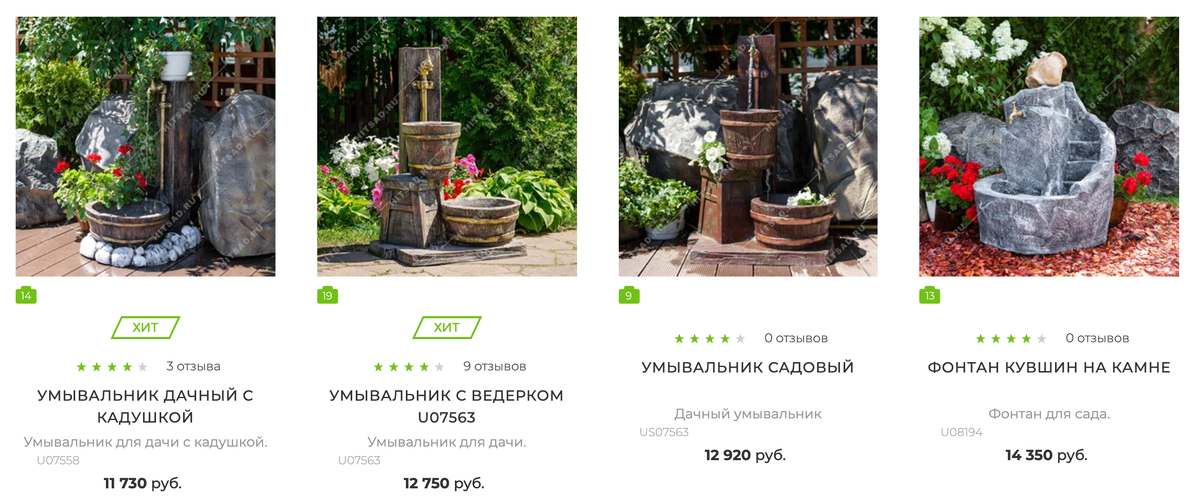Open the photo count badge showing 9

tap(629, 295)
